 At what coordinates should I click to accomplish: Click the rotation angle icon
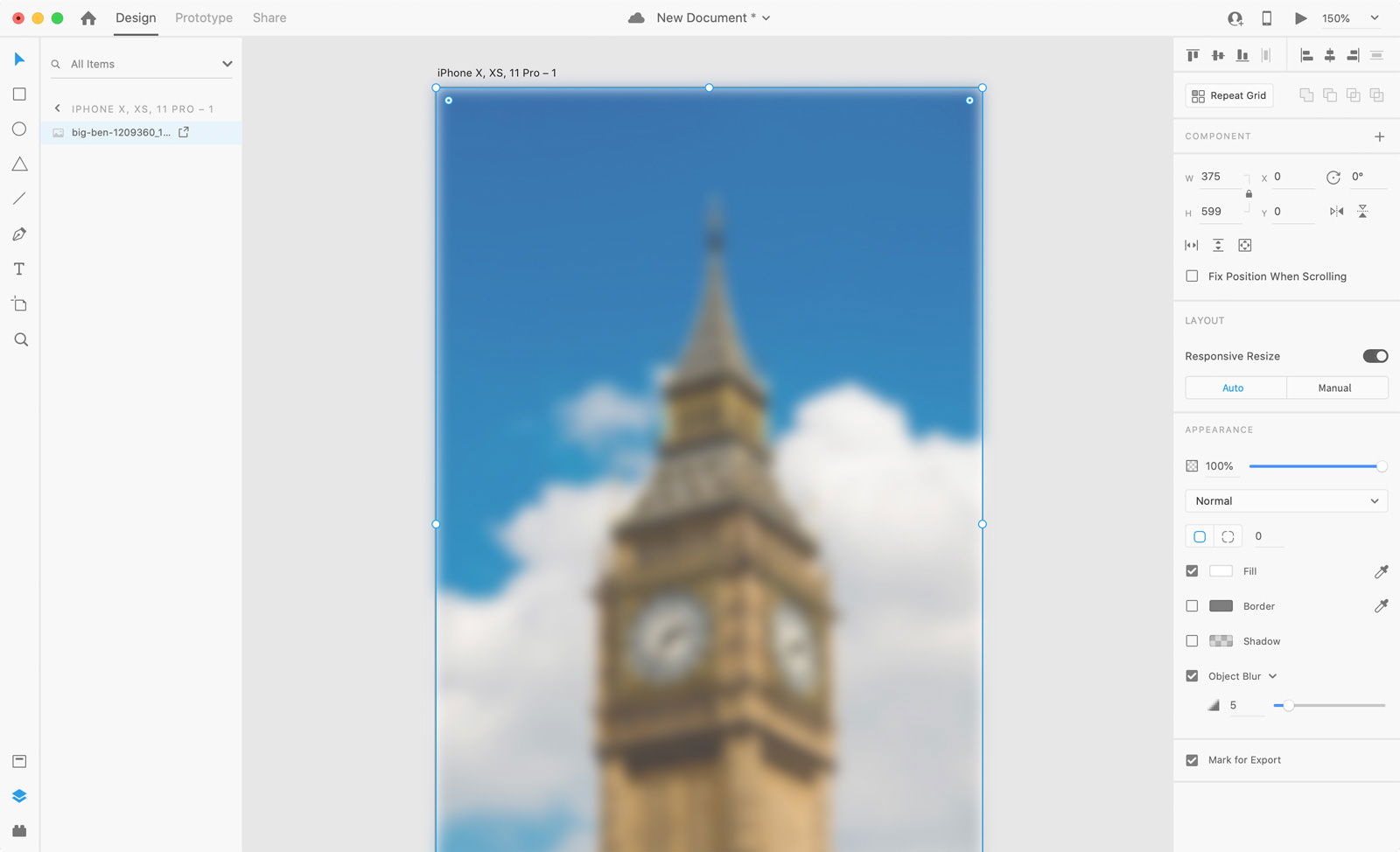pos(1333,178)
